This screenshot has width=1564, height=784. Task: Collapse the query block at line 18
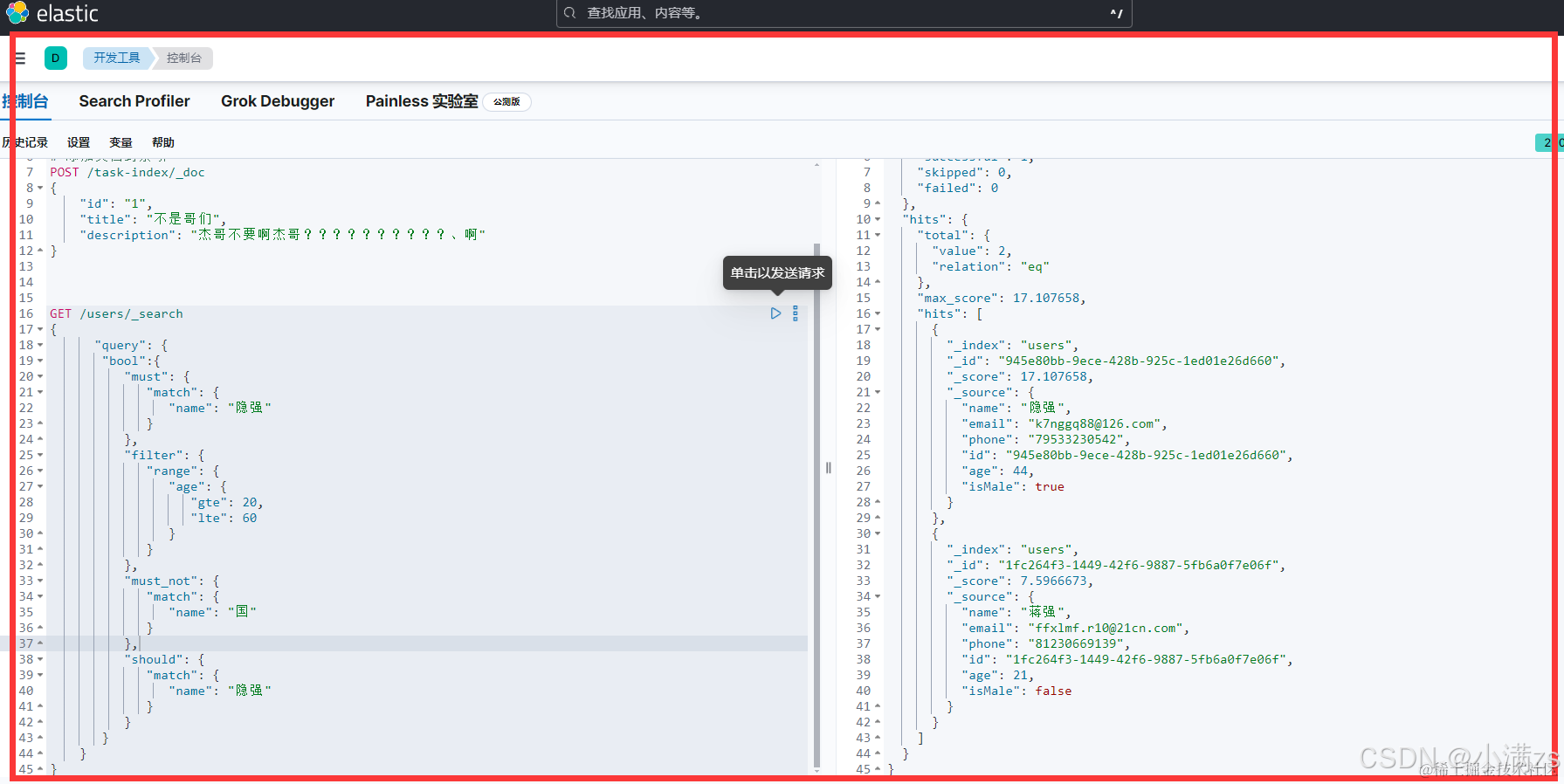coord(40,345)
